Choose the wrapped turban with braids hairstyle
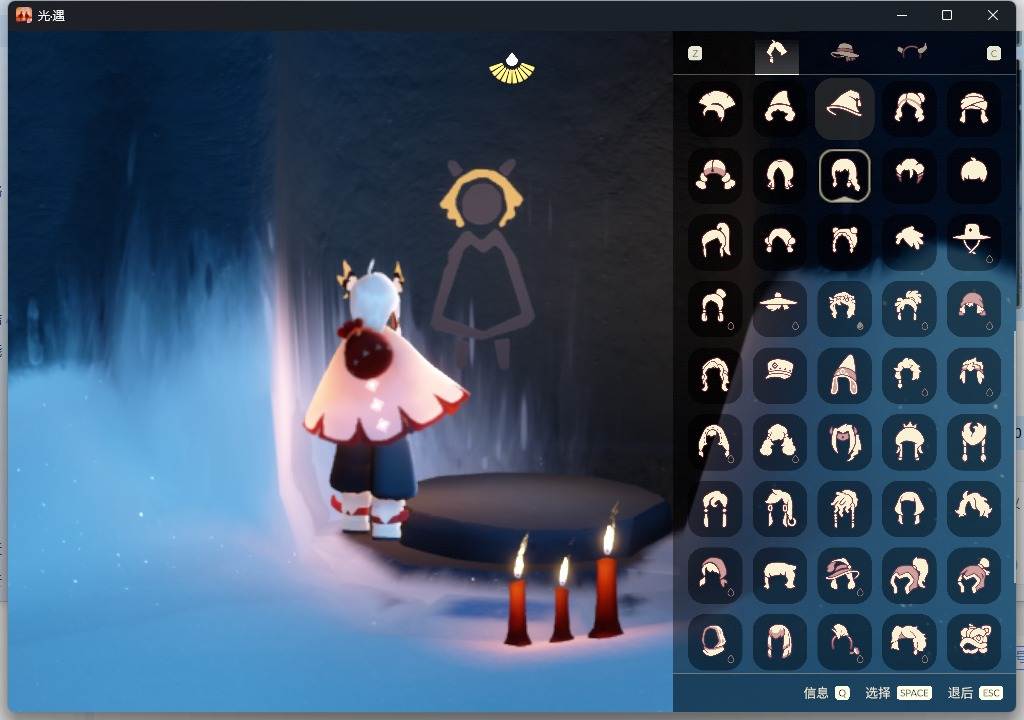 pos(973,108)
